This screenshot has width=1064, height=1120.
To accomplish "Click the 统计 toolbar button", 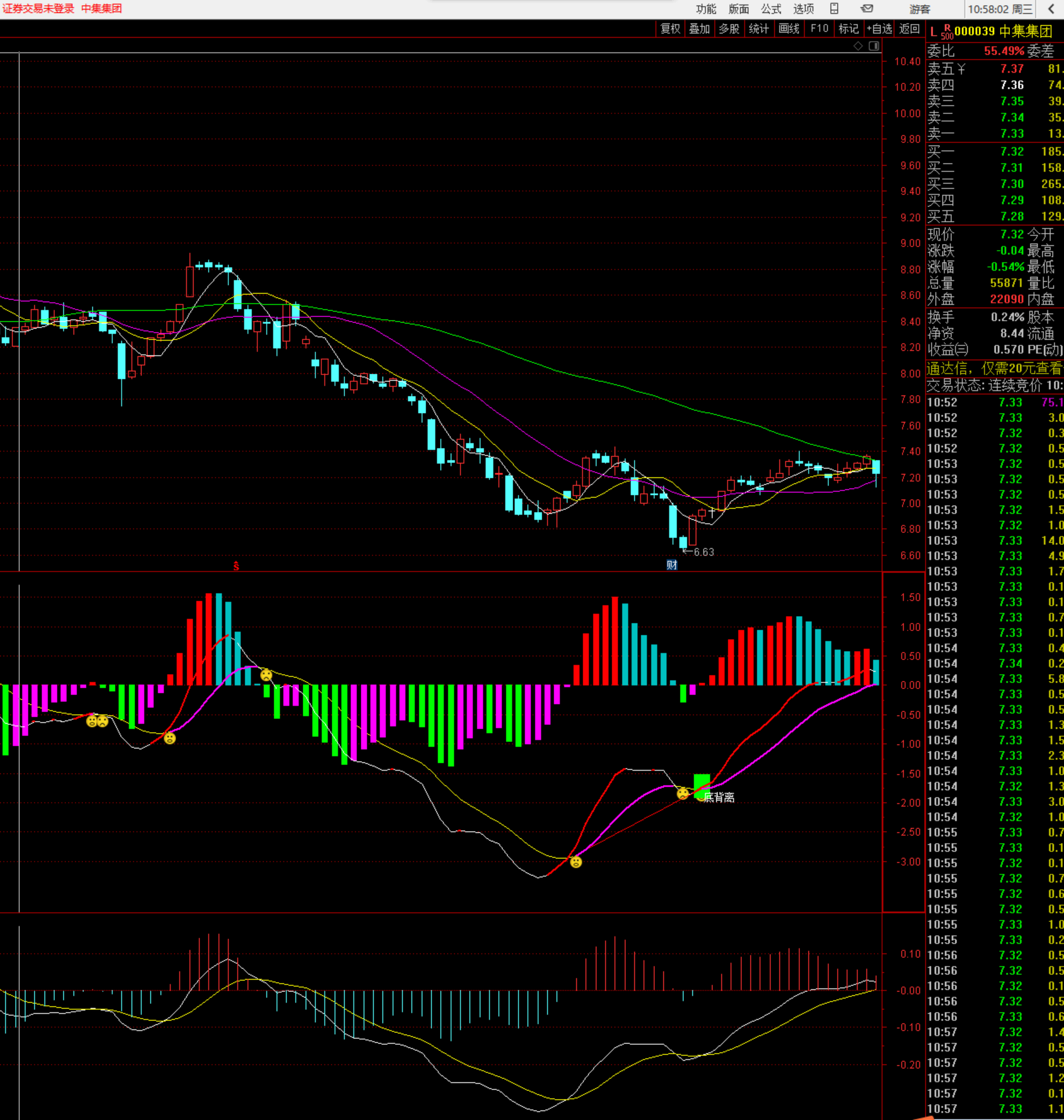I will [x=758, y=28].
